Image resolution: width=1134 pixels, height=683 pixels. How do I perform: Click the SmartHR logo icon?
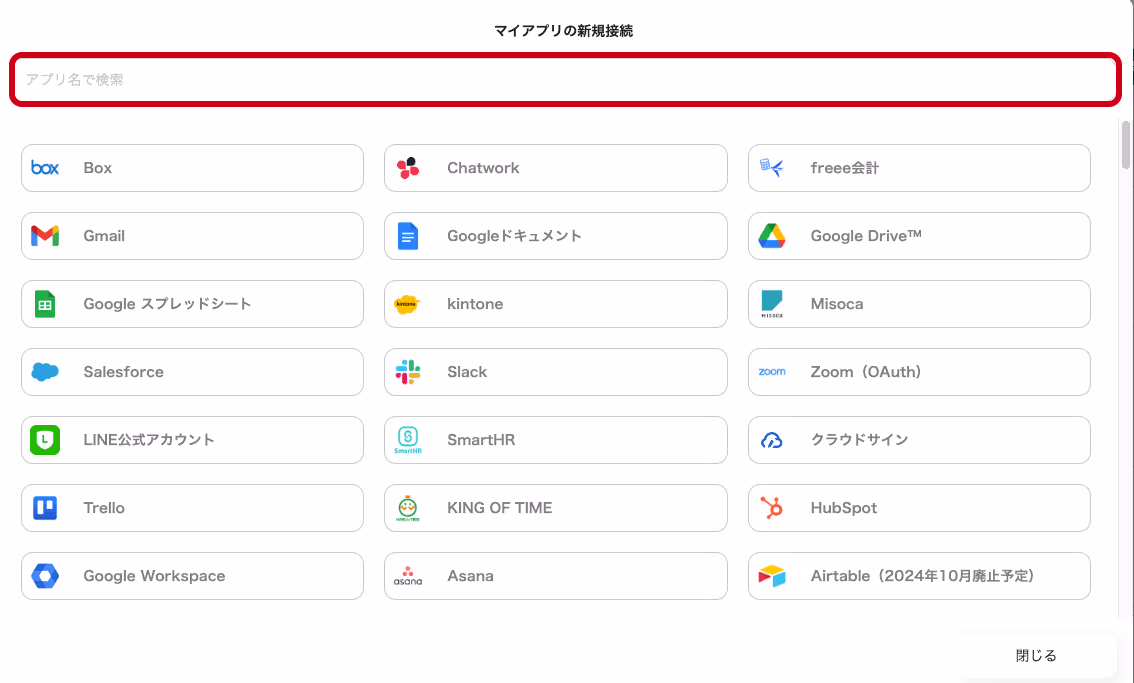tap(408, 440)
